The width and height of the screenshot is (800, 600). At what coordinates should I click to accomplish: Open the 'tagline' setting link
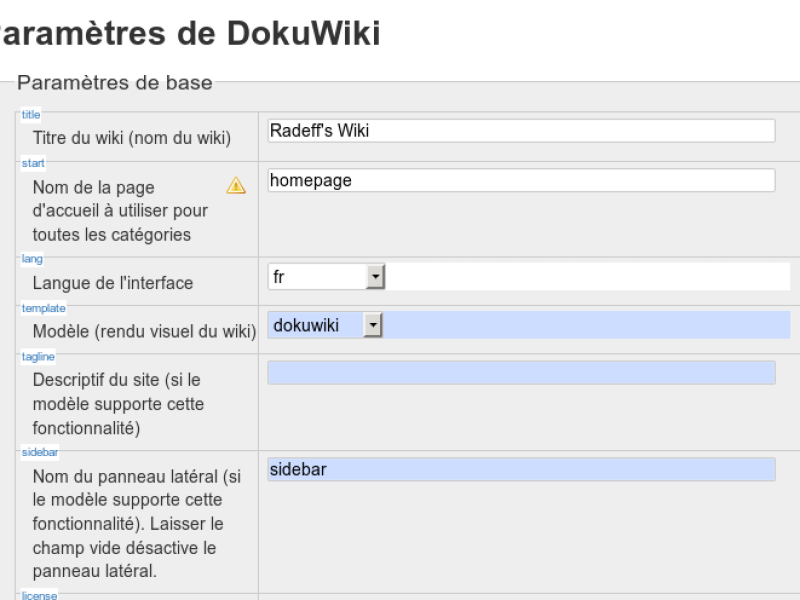(38, 357)
